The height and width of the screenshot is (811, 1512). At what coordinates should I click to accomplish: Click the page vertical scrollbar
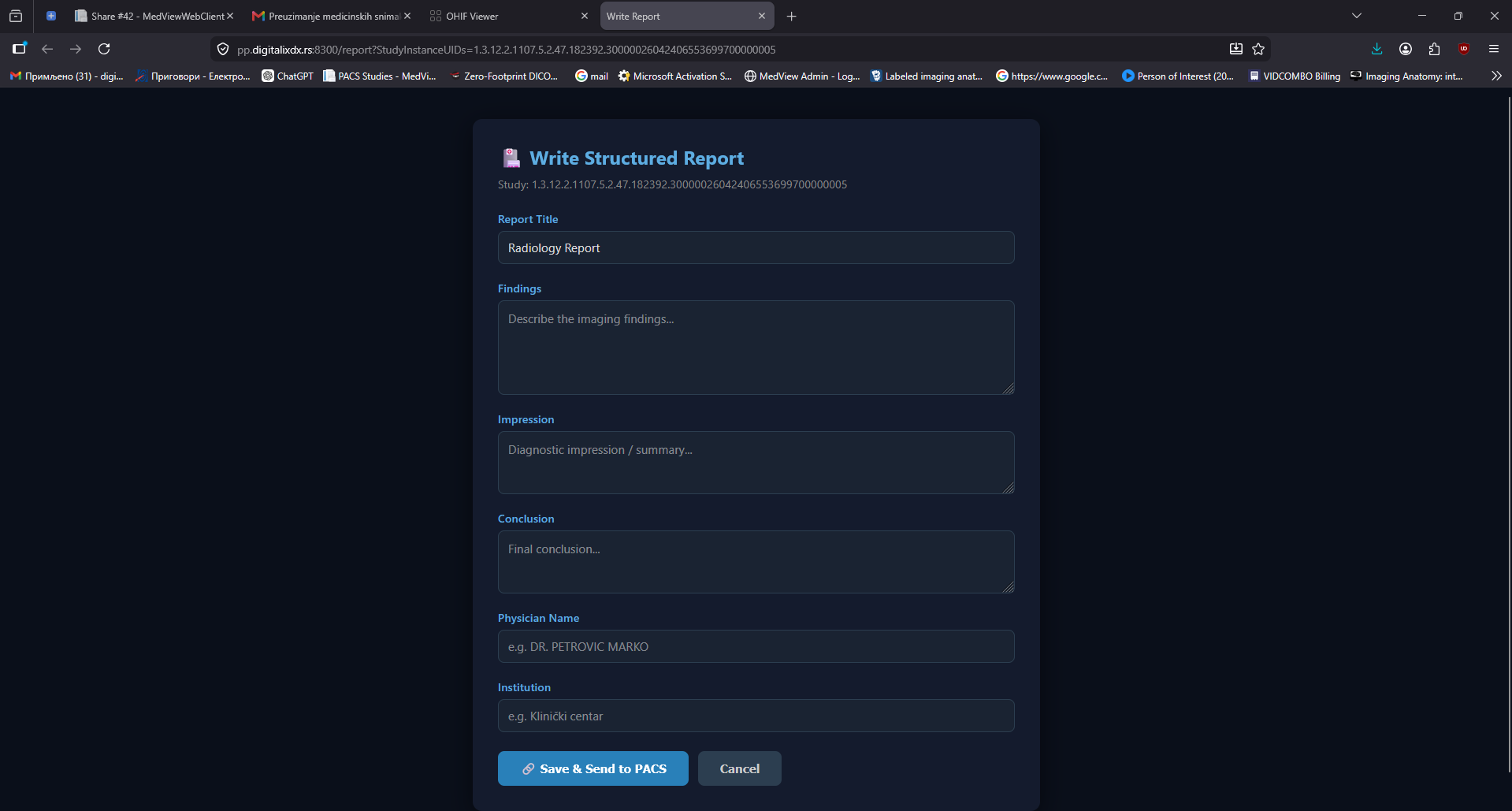coord(1509,433)
